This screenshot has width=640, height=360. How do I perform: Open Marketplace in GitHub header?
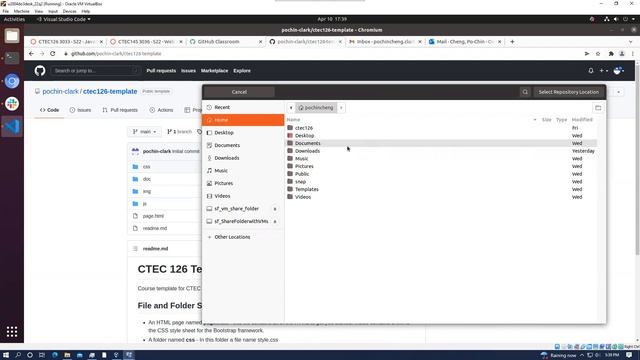tap(214, 71)
